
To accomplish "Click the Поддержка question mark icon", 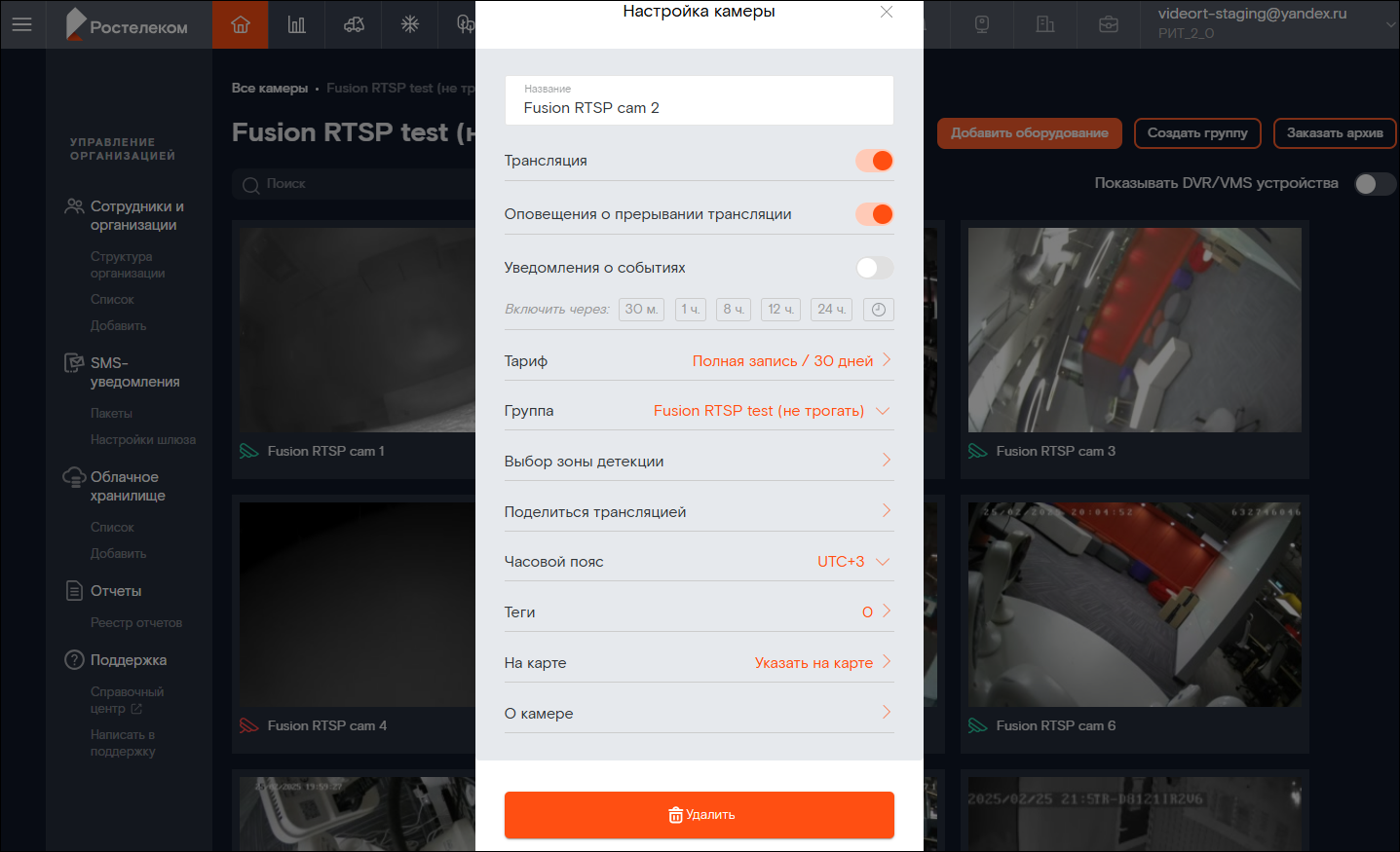I will [x=74, y=660].
